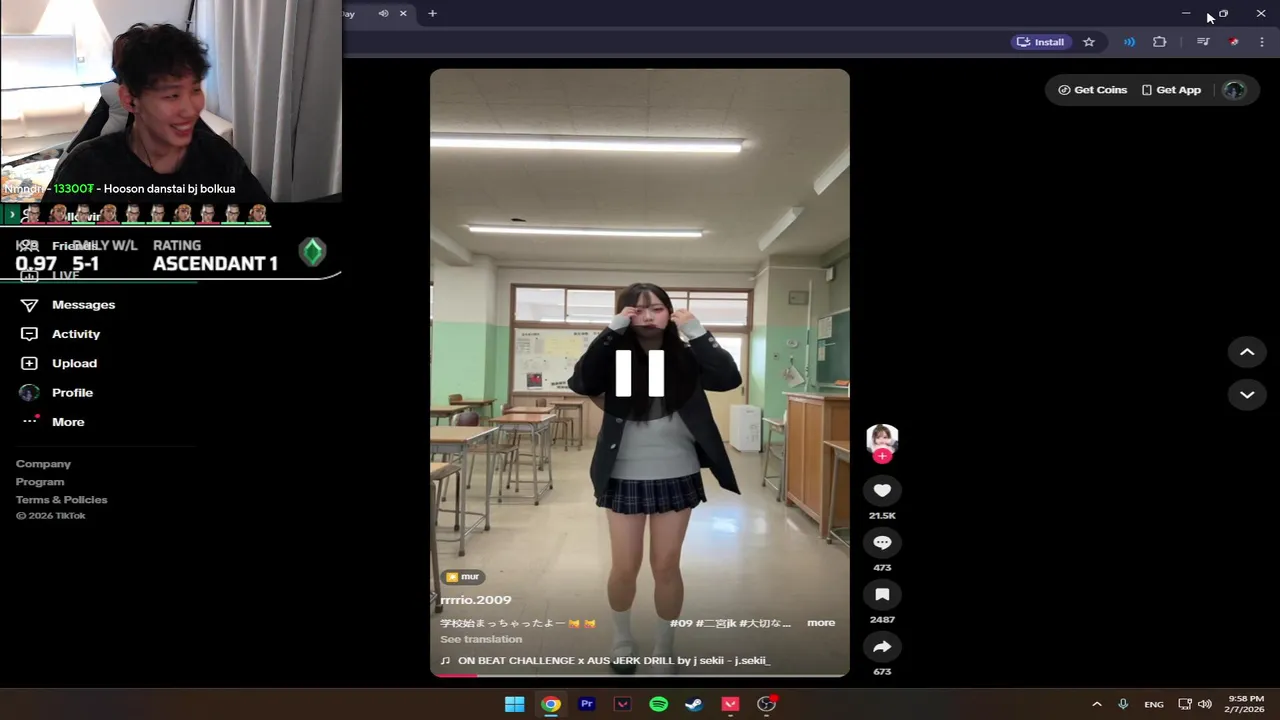The image size is (1280, 720).
Task: Open Premiere Pro from taskbar
Action: pyautogui.click(x=587, y=704)
